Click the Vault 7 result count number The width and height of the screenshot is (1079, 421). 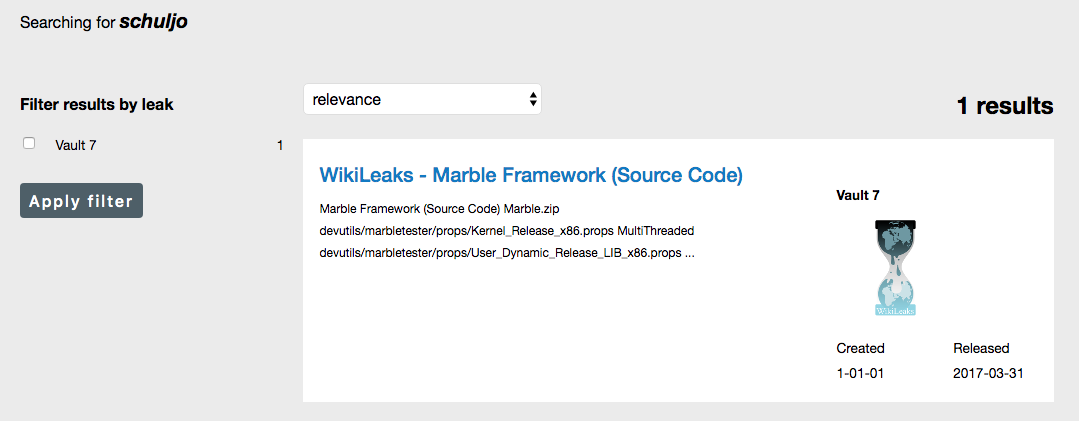[x=279, y=145]
